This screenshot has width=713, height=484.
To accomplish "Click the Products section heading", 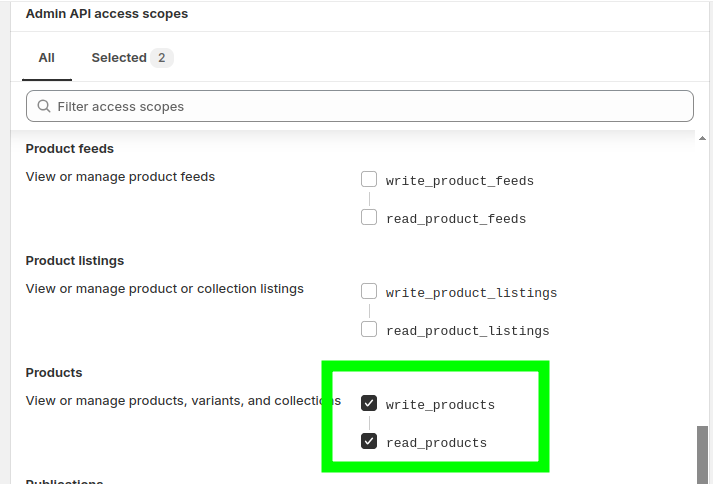I will tap(54, 373).
